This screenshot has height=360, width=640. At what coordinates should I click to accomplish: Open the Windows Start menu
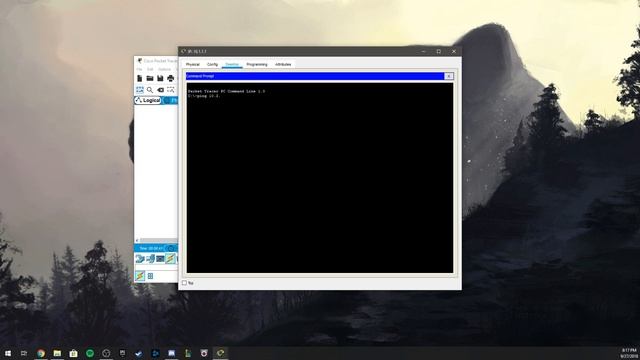[x=8, y=353]
